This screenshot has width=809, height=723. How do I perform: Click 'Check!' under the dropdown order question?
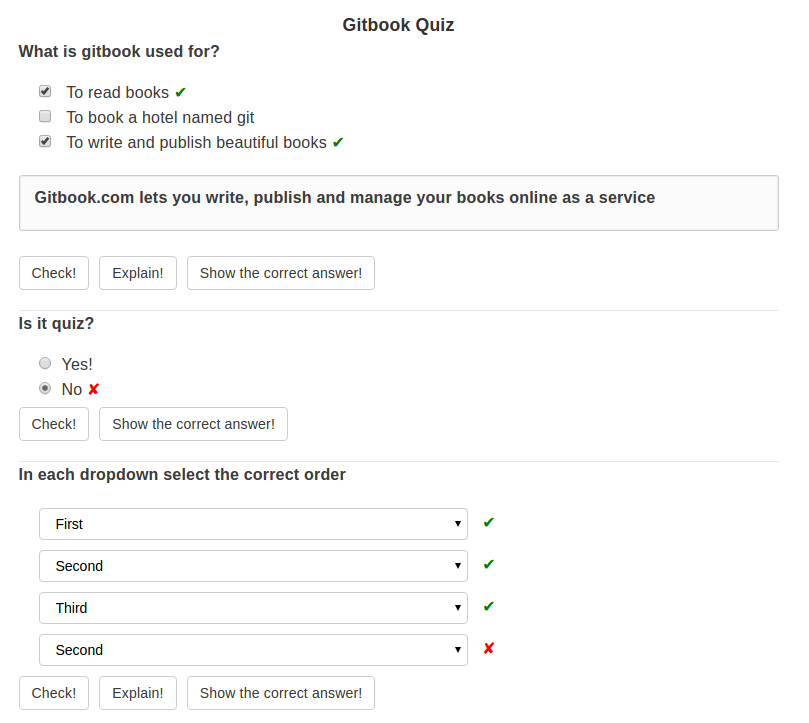pyautogui.click(x=54, y=693)
